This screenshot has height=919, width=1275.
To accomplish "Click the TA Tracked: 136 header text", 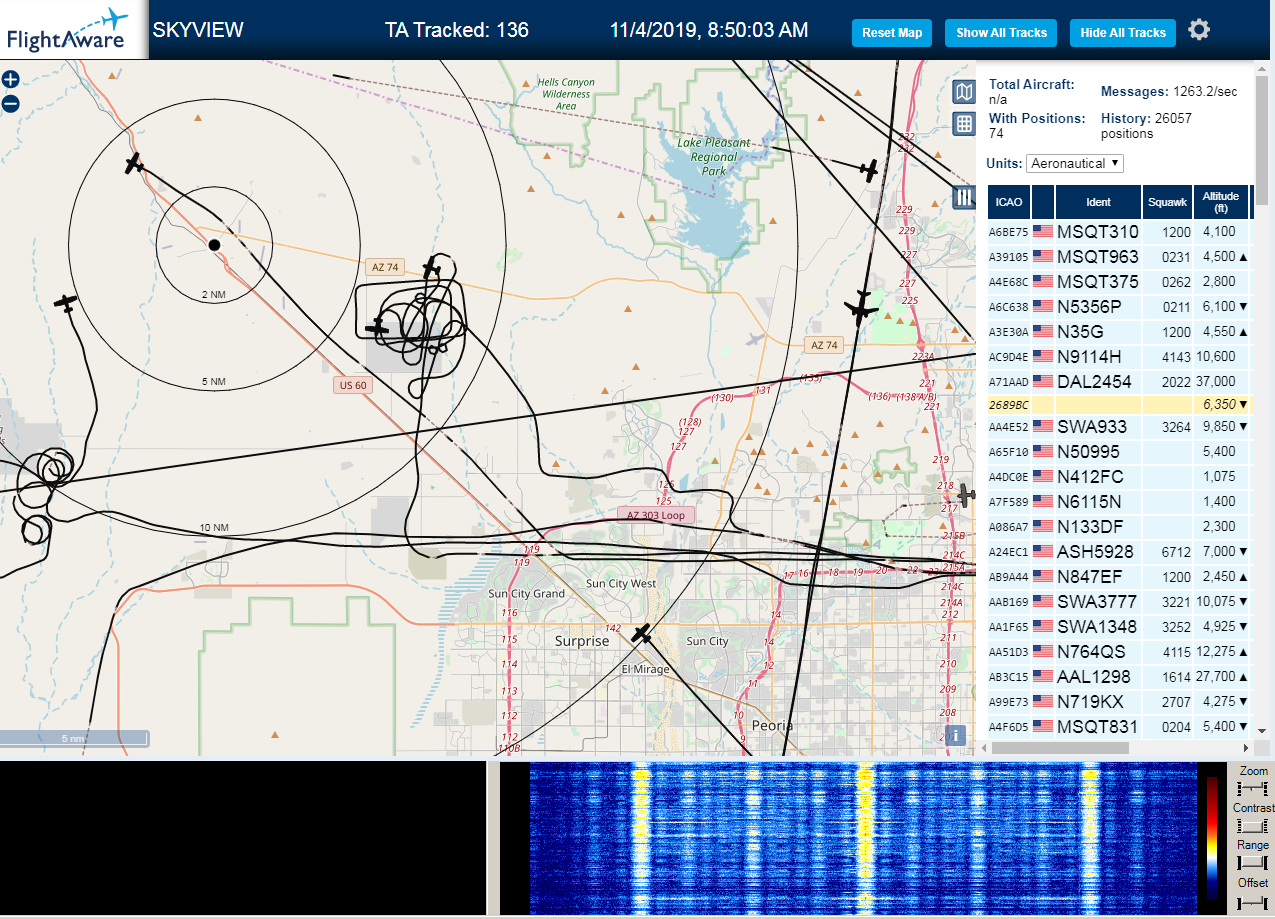I will point(457,30).
